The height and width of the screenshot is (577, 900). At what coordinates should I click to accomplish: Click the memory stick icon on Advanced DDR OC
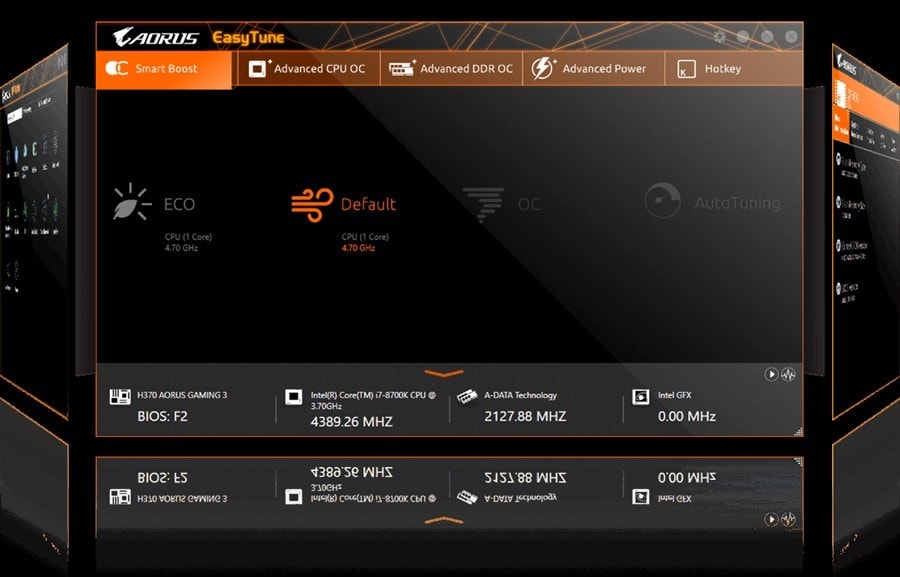click(402, 68)
